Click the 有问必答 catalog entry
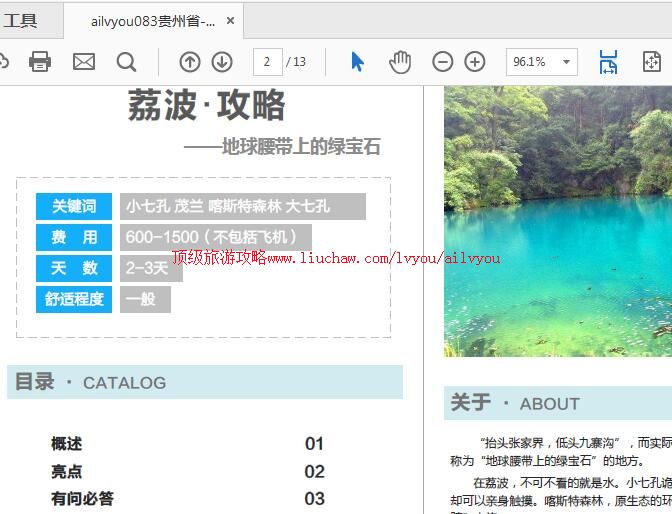This screenshot has height=514, width=672. point(83,498)
